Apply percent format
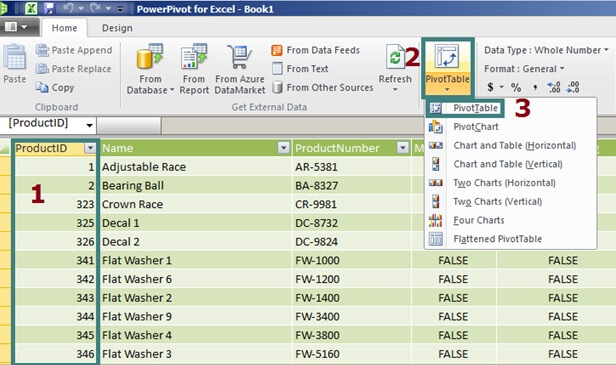This screenshot has height=365, width=616. point(516,87)
